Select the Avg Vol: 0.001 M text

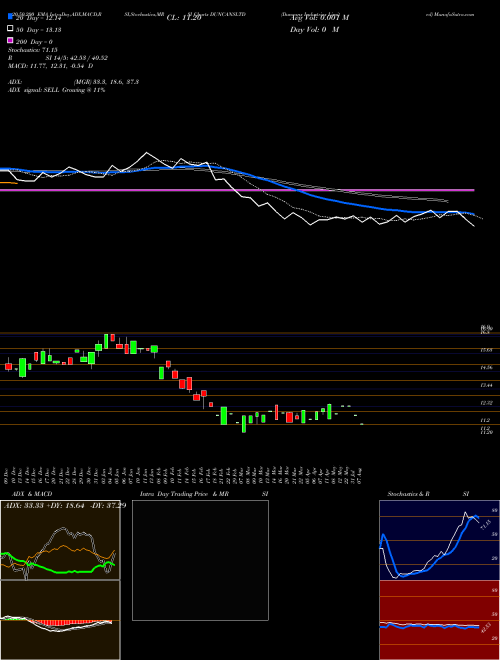tap(319, 18)
